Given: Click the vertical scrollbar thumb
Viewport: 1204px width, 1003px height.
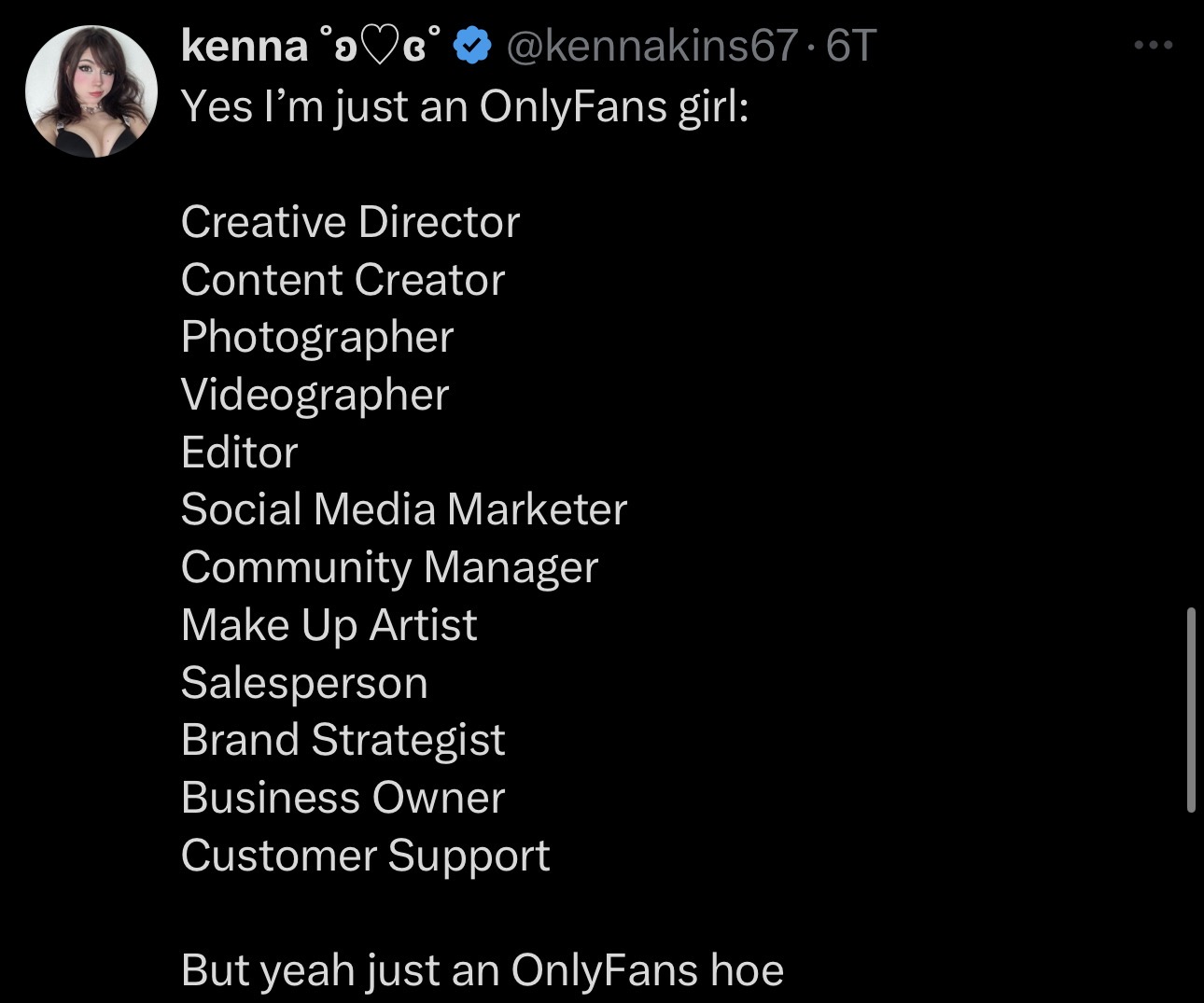Looking at the screenshot, I should [x=1191, y=709].
